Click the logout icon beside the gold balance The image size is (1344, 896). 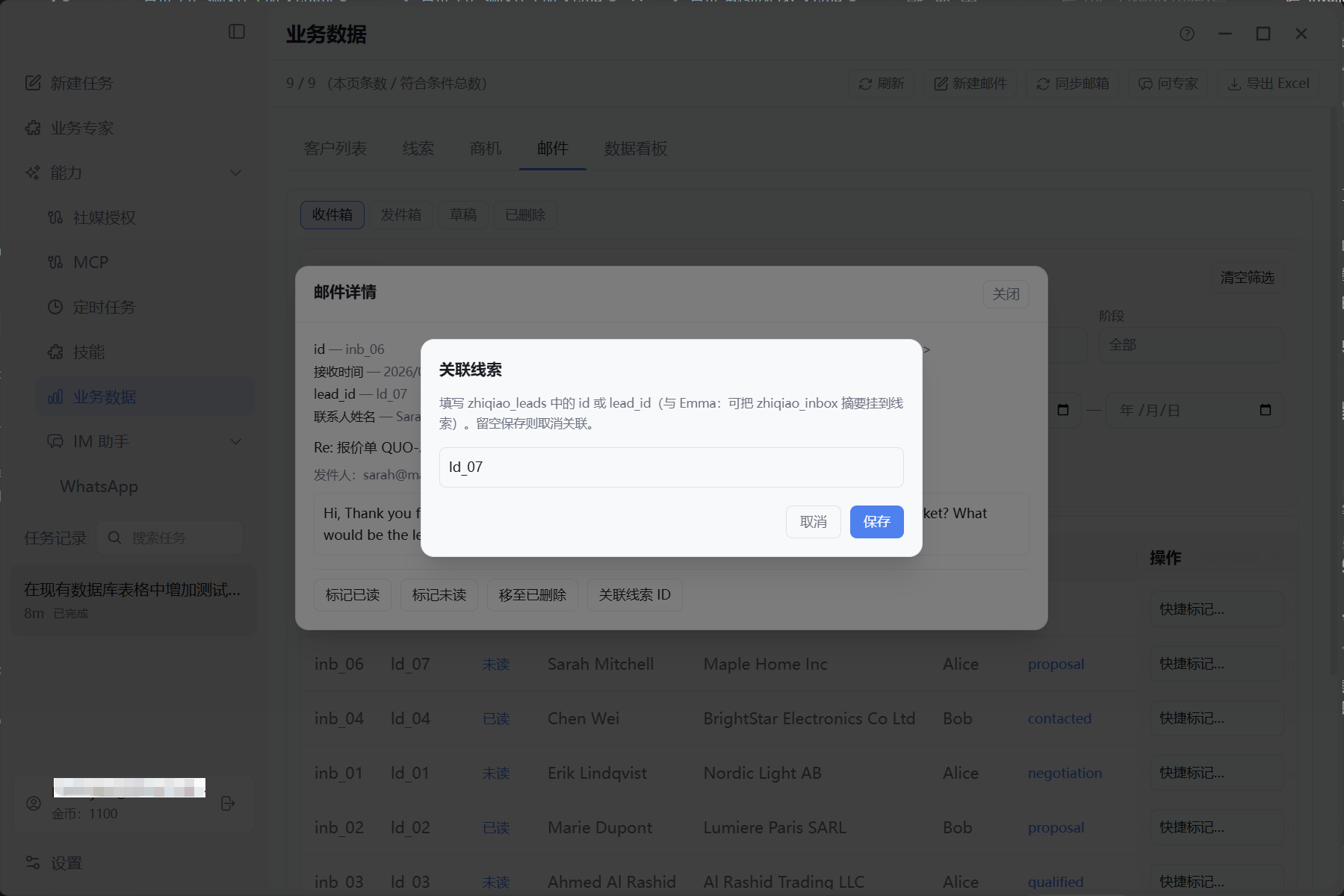(229, 803)
